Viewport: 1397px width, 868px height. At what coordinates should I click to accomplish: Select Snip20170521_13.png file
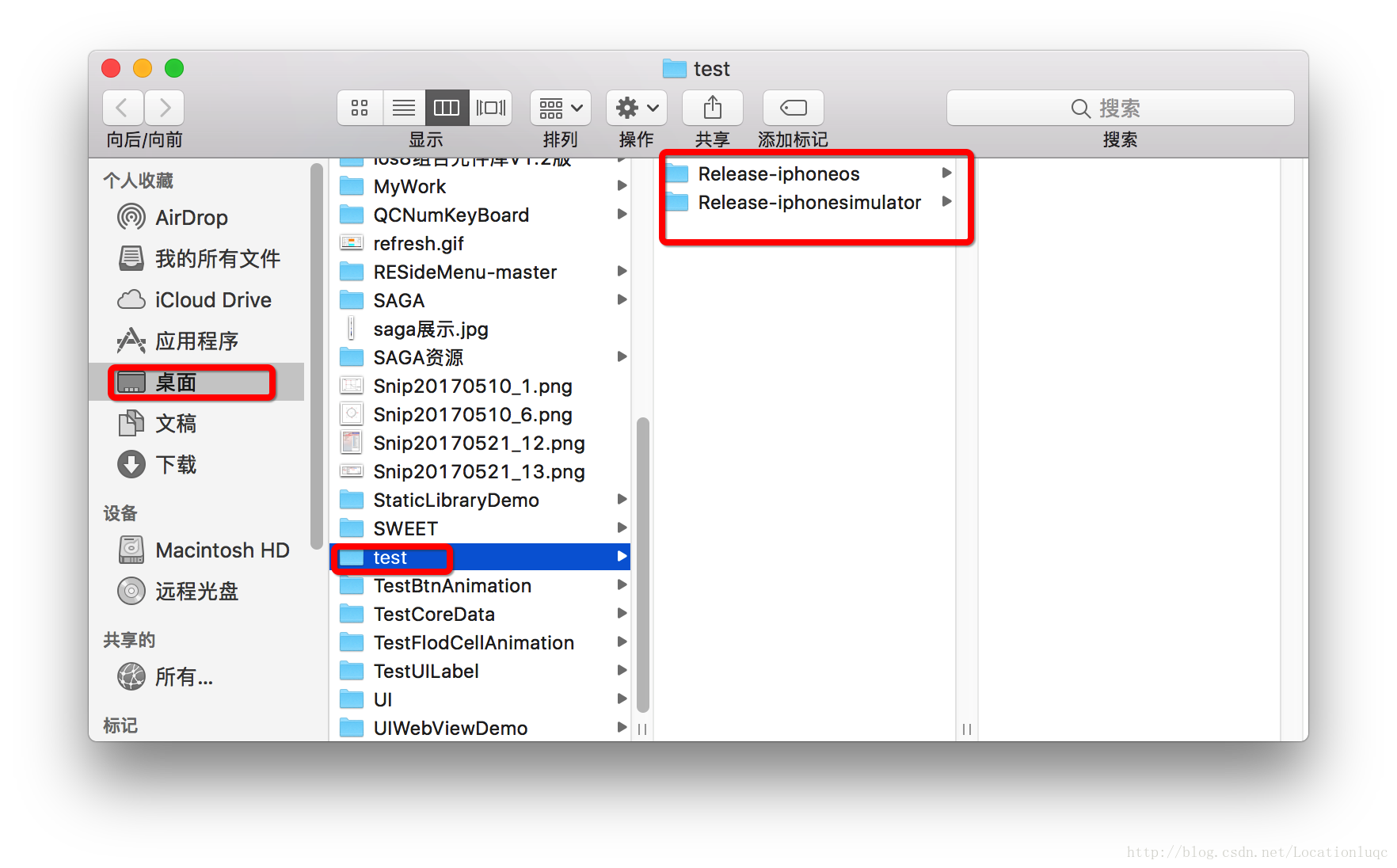(480, 472)
